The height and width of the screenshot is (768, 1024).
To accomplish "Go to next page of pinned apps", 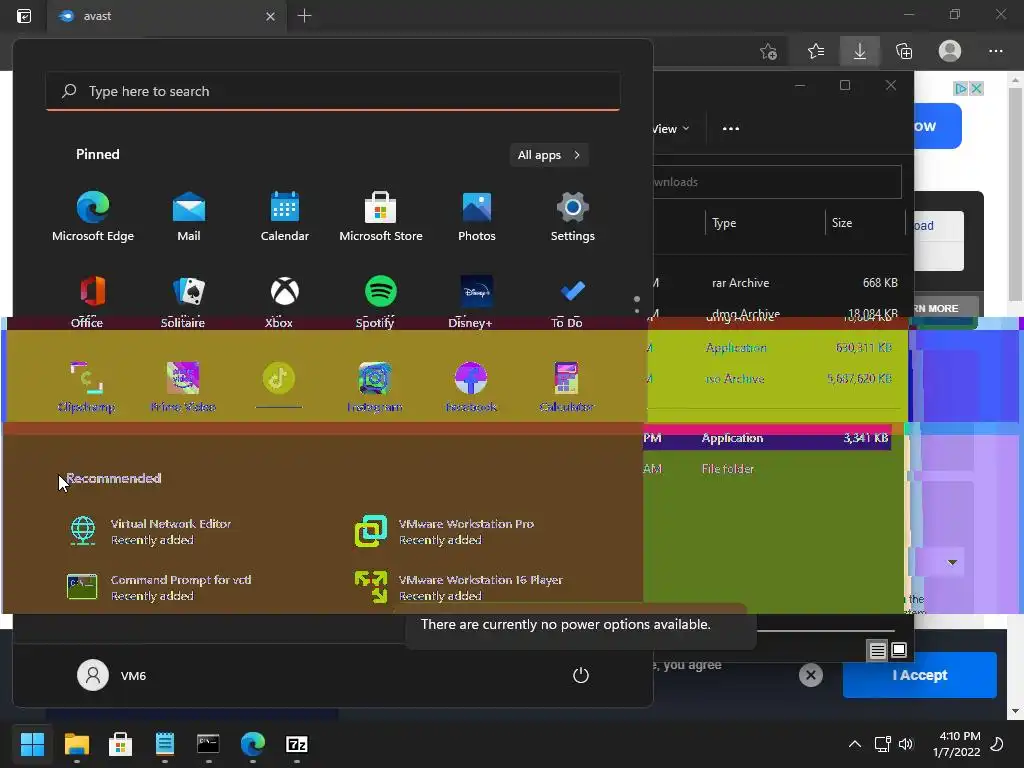I will click(637, 310).
